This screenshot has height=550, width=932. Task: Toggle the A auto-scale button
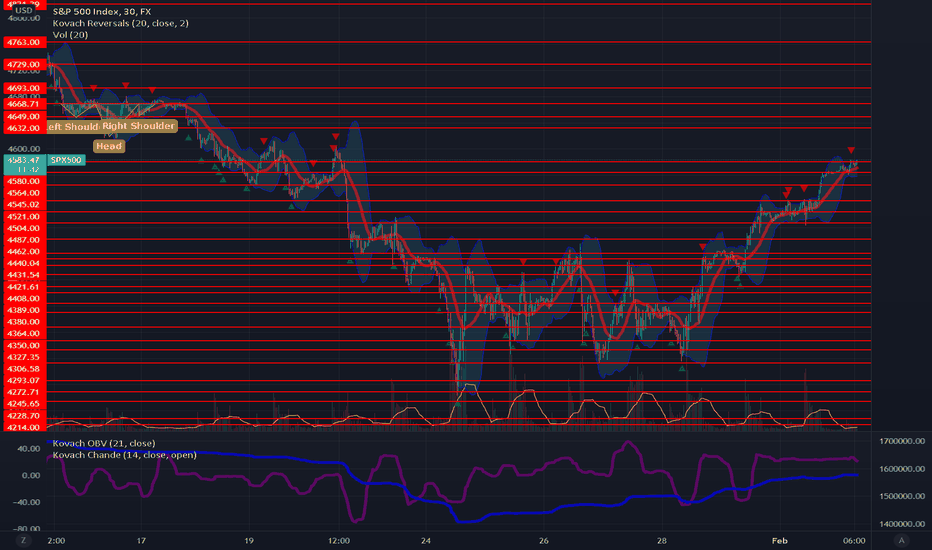point(901,540)
